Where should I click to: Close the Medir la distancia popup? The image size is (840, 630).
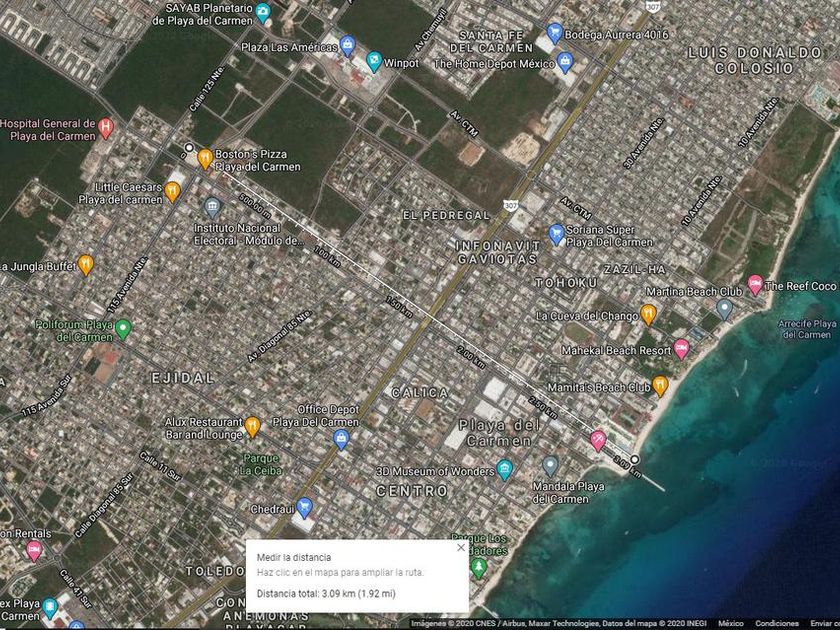click(x=460, y=547)
